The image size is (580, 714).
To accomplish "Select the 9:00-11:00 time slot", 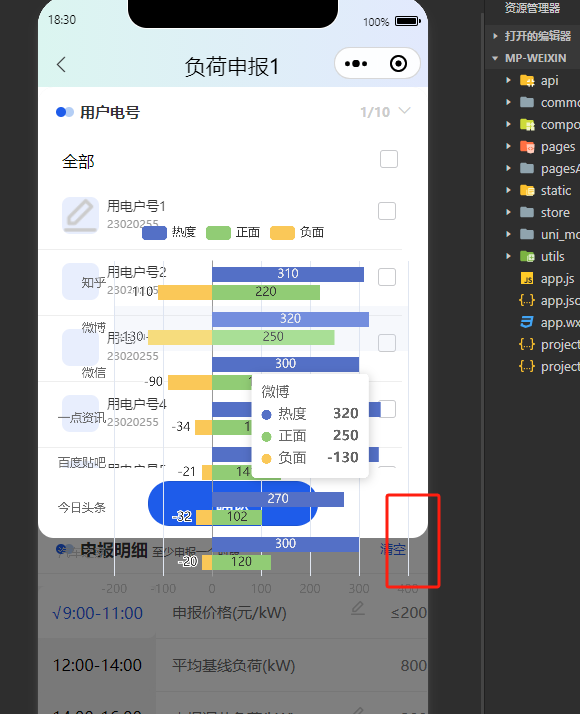I will click(97, 613).
